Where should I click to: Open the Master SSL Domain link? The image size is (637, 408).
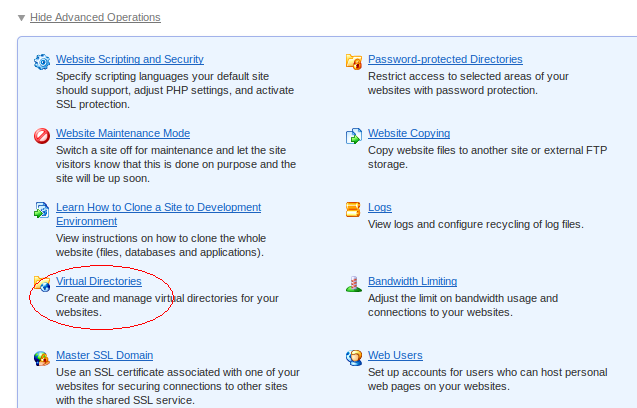coord(104,355)
